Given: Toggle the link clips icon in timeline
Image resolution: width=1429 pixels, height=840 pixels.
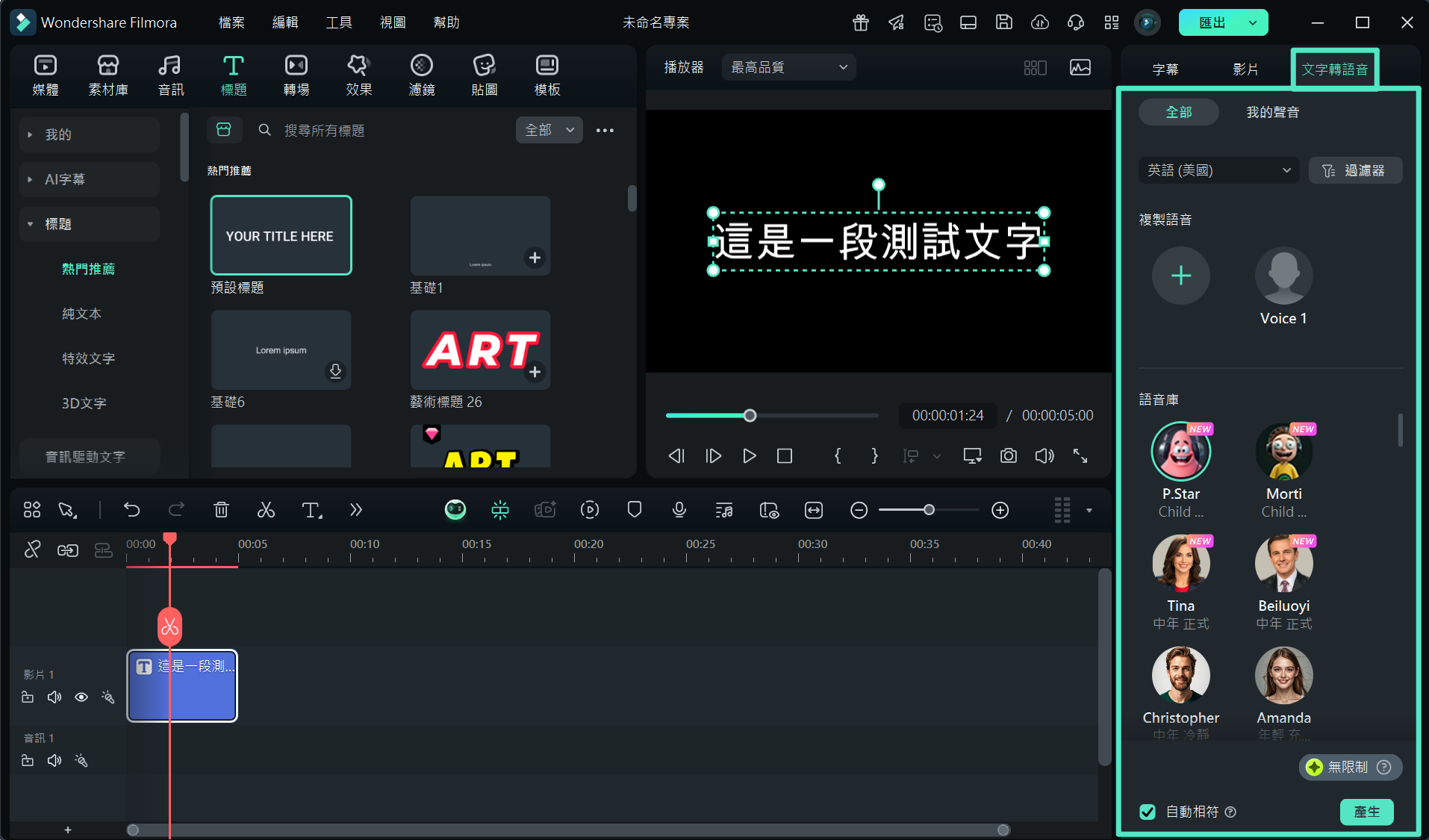Looking at the screenshot, I should 68,550.
